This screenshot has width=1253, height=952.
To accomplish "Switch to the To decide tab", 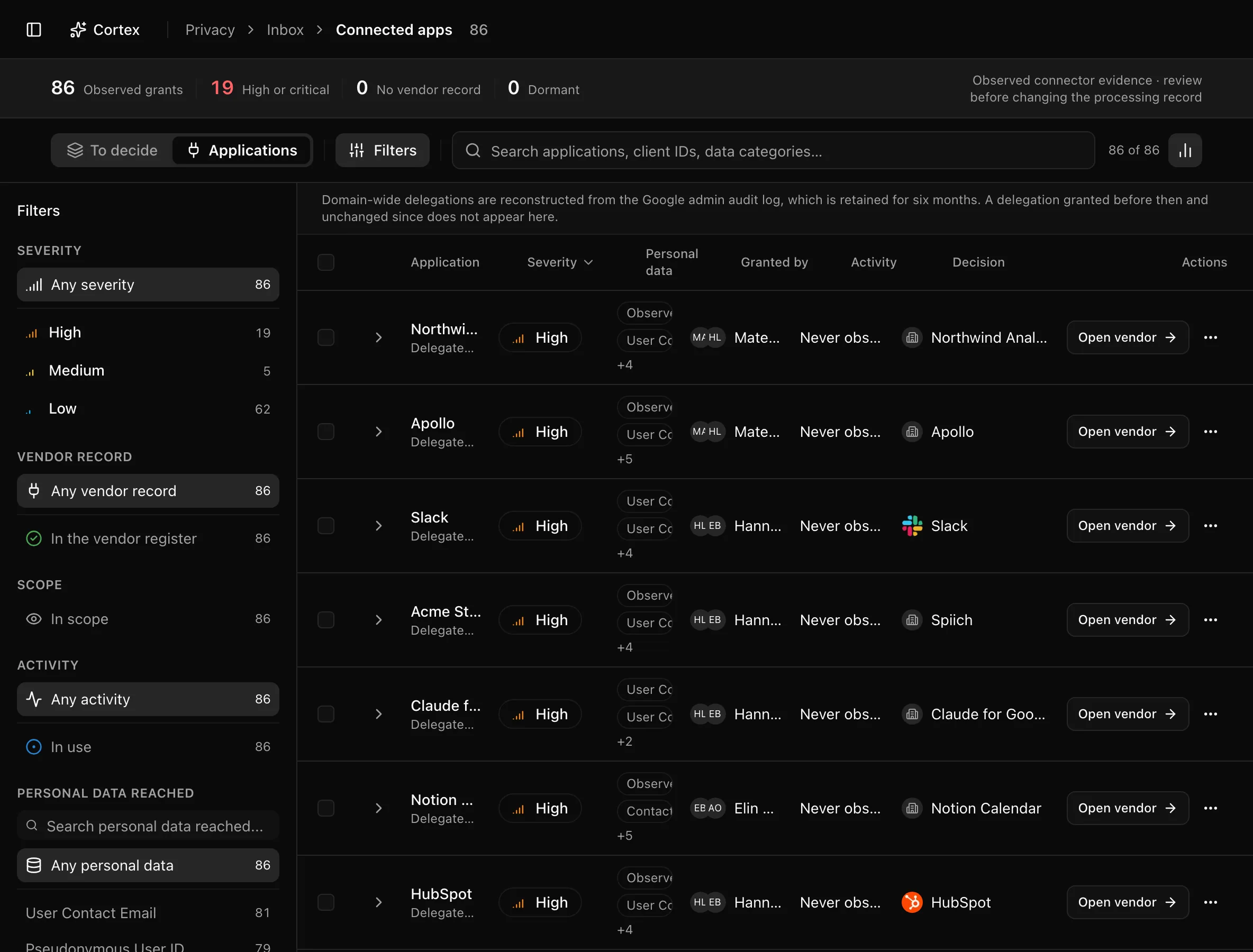I will [112, 150].
